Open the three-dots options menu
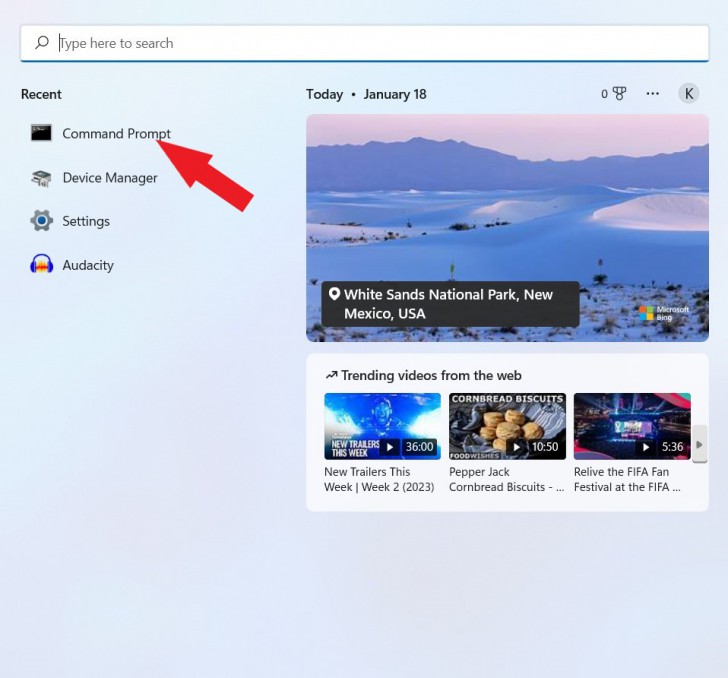The image size is (728, 678). click(652, 94)
